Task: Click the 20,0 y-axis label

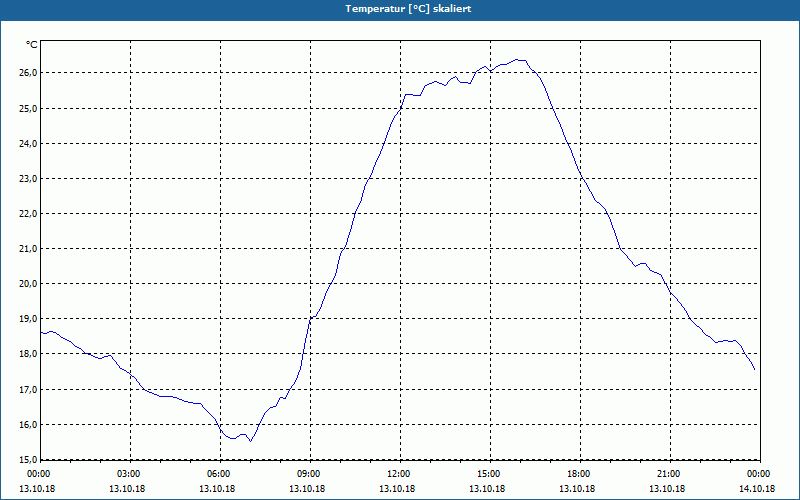Action: (28, 284)
